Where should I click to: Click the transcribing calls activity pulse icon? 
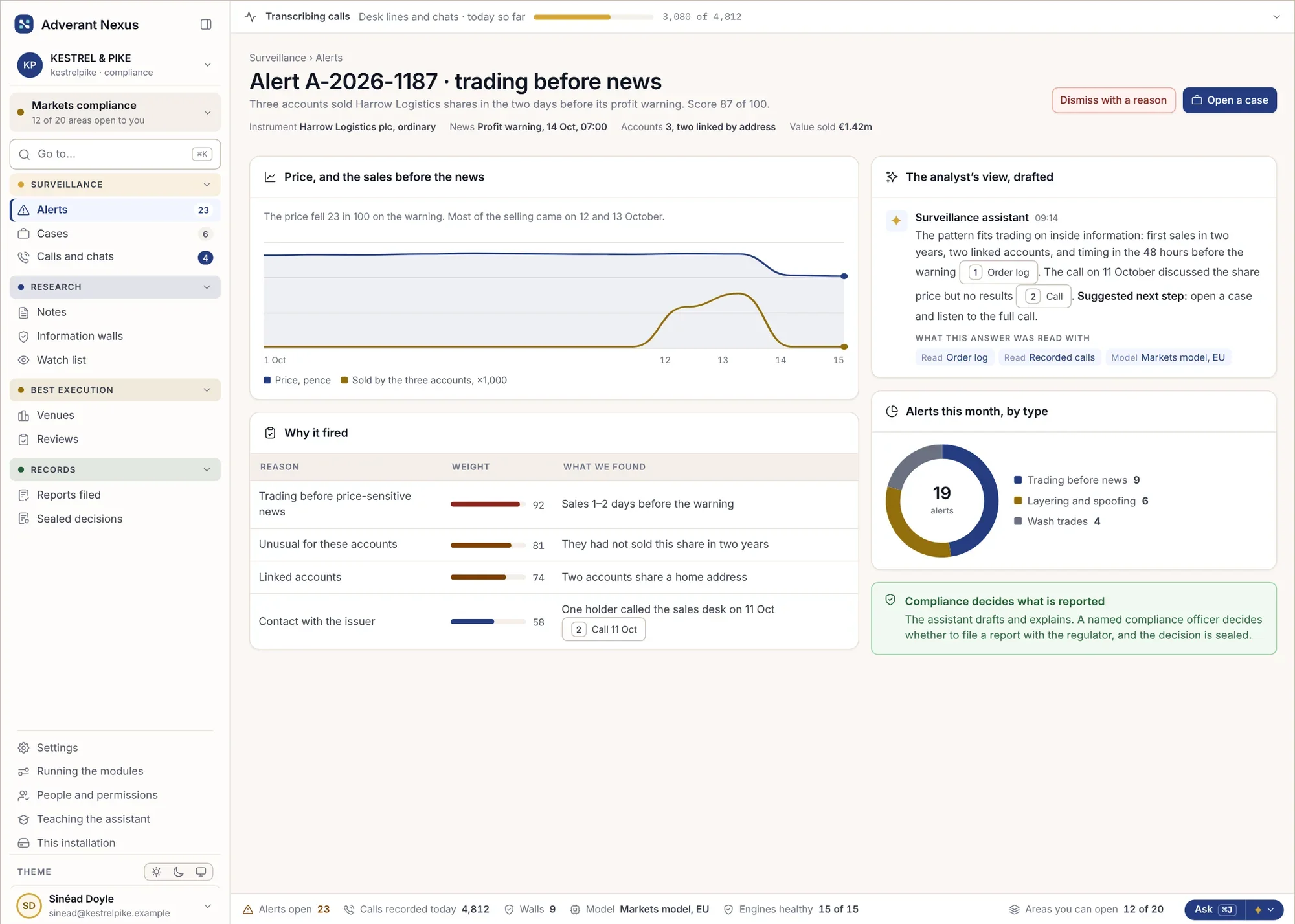click(x=251, y=17)
